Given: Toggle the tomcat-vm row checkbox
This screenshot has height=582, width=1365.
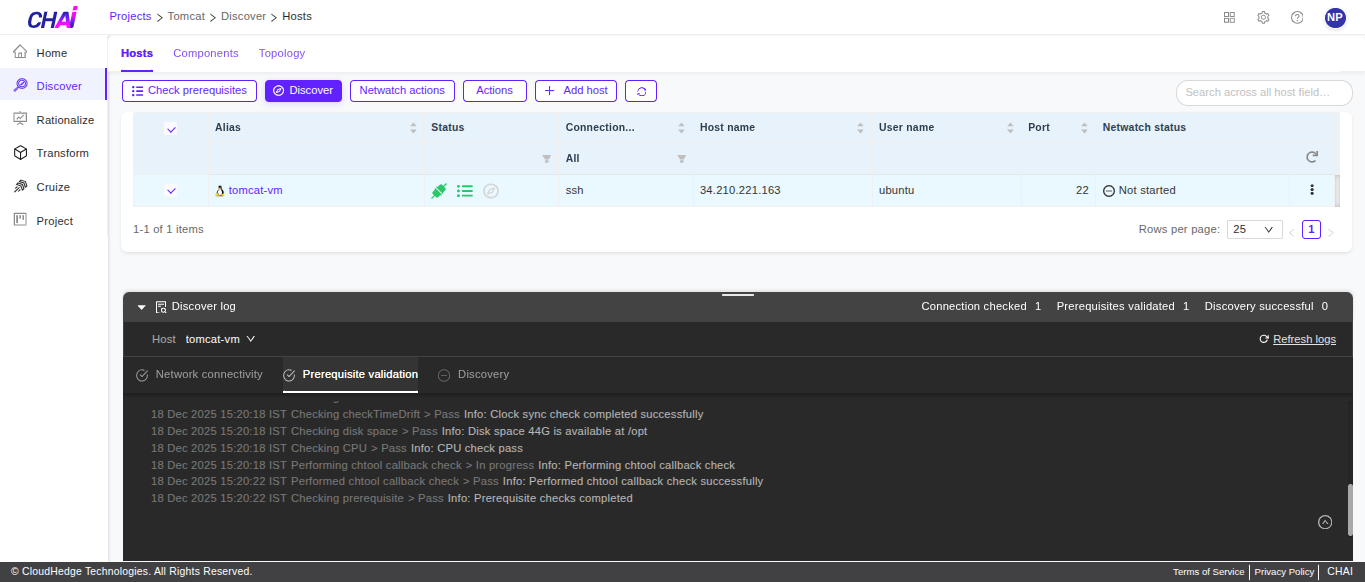Looking at the screenshot, I should click(x=171, y=190).
